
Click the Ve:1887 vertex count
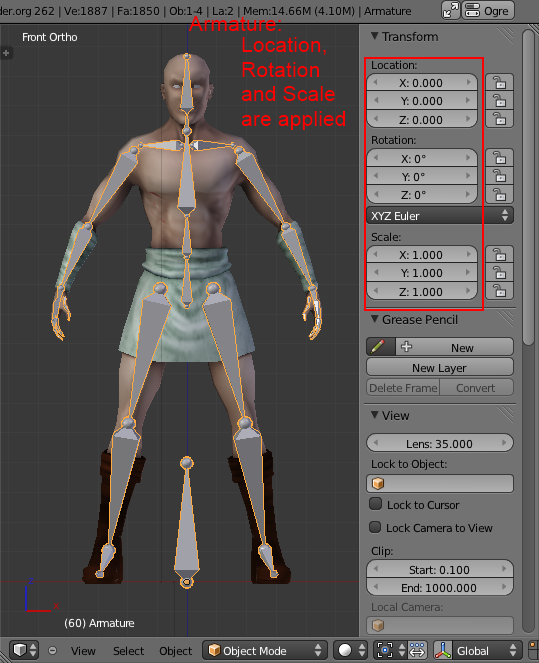tap(86, 11)
